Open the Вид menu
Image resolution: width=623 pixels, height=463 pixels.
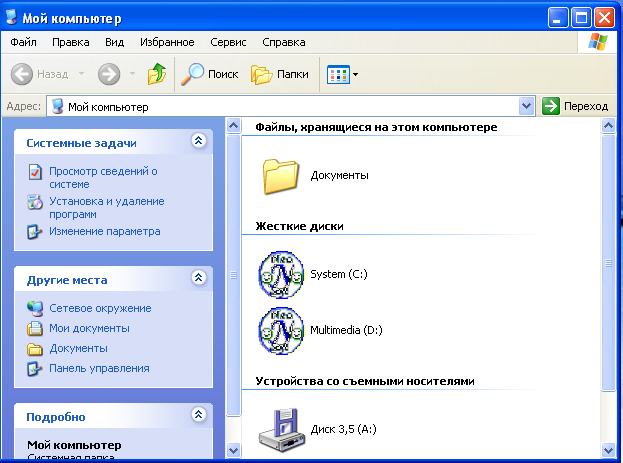[x=114, y=42]
